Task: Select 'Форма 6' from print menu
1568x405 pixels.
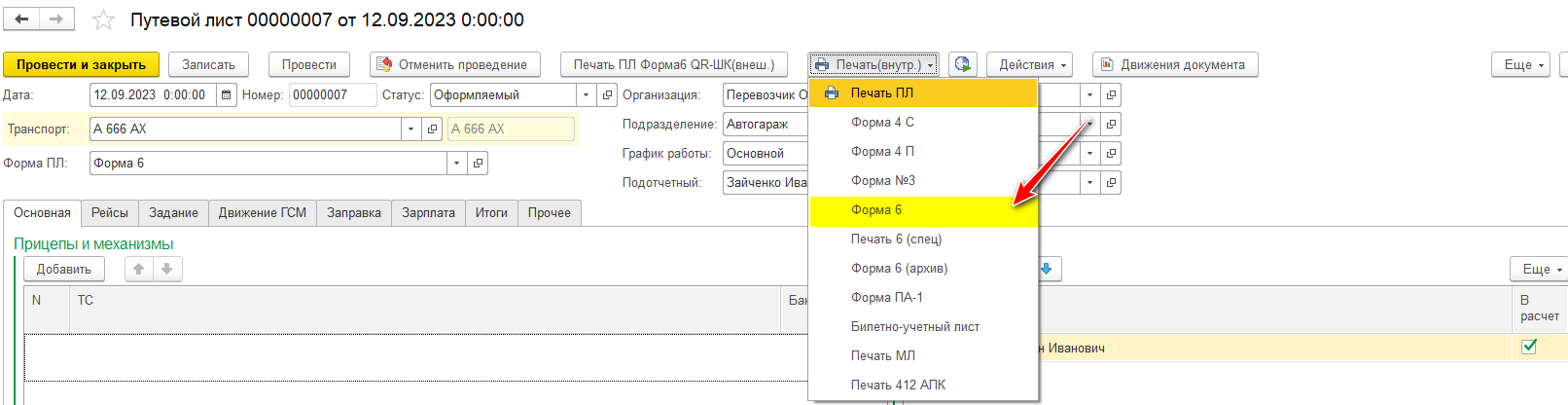Action: pos(876,210)
